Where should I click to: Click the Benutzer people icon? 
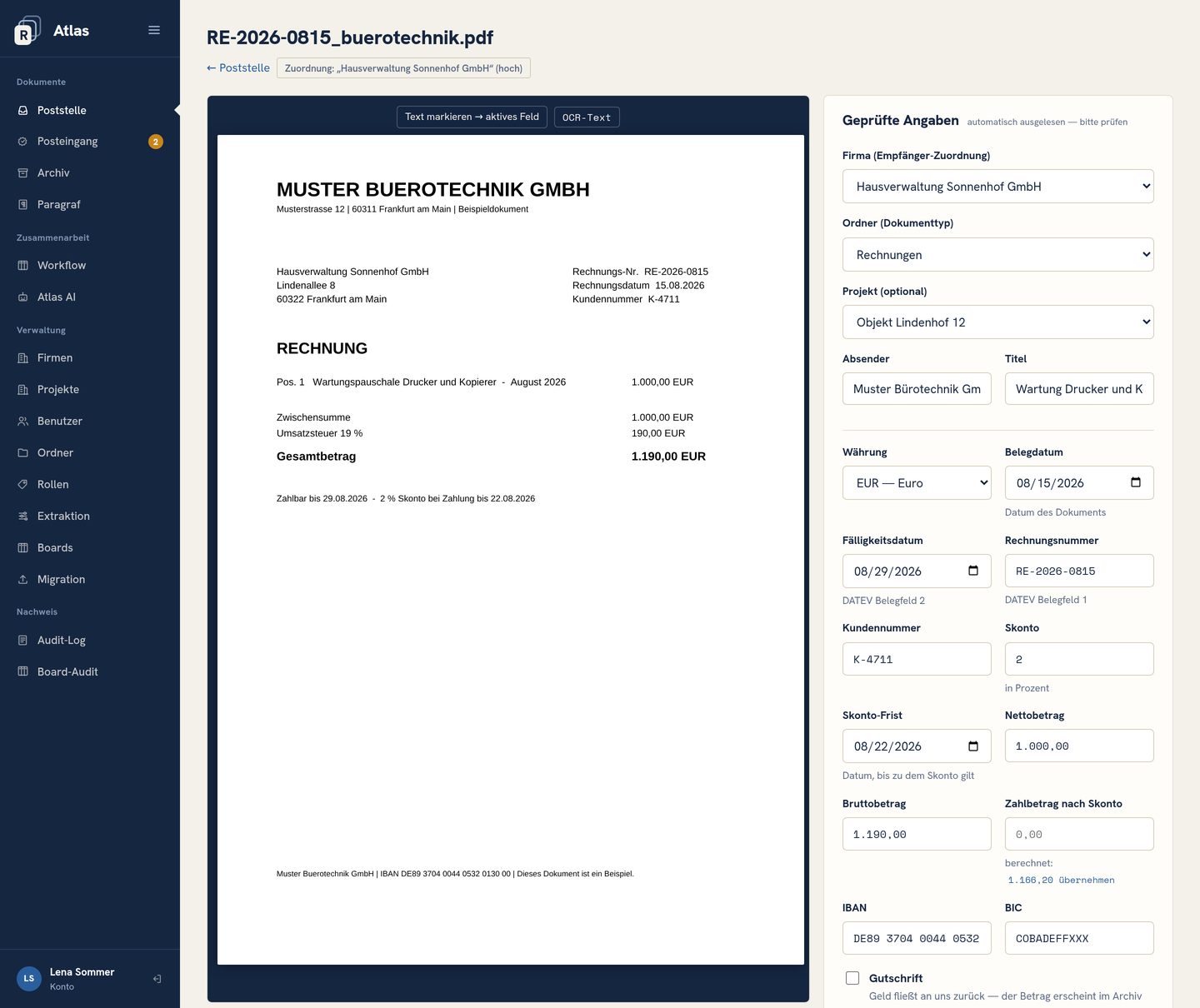coord(22,422)
